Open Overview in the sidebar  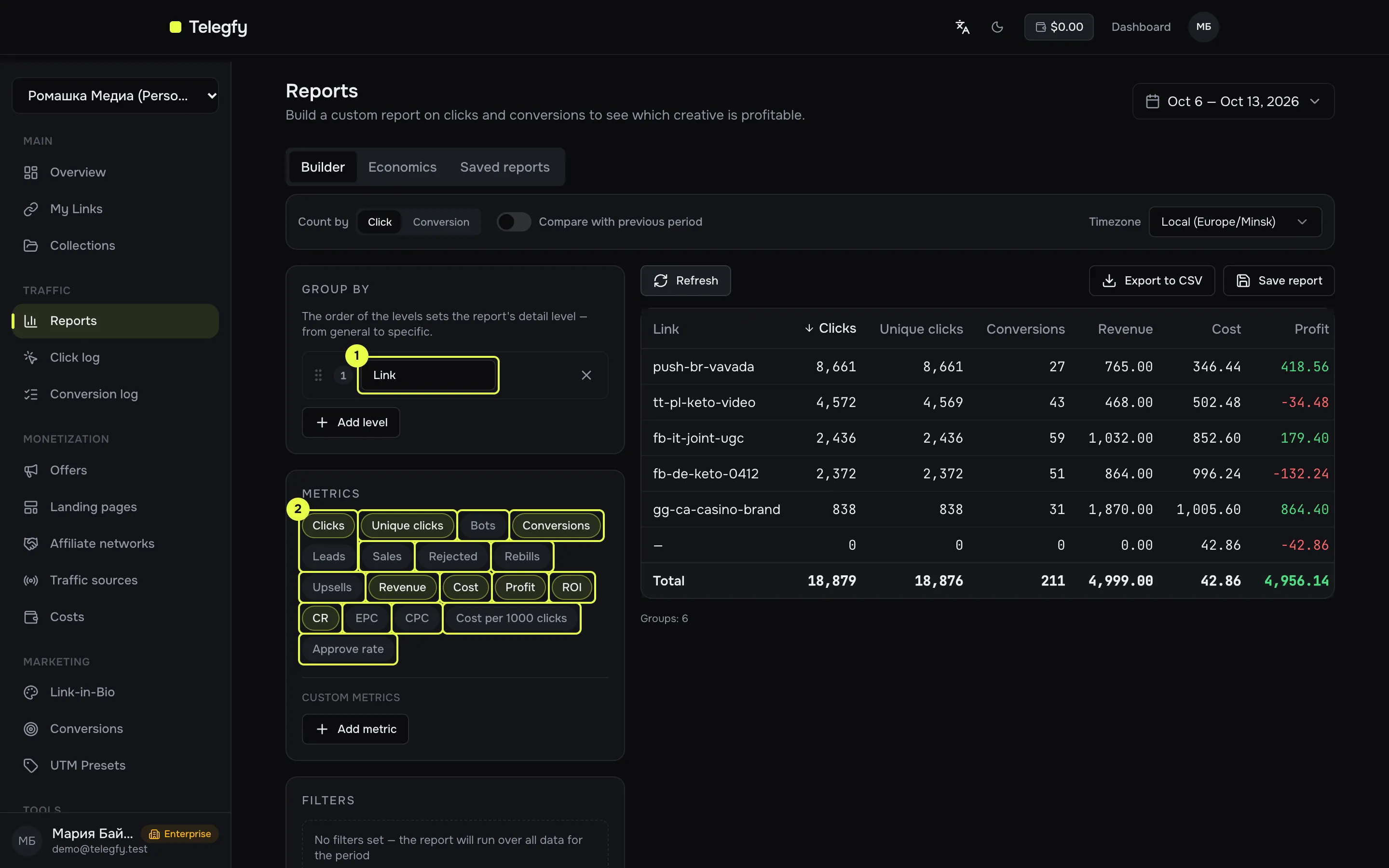tap(115, 172)
